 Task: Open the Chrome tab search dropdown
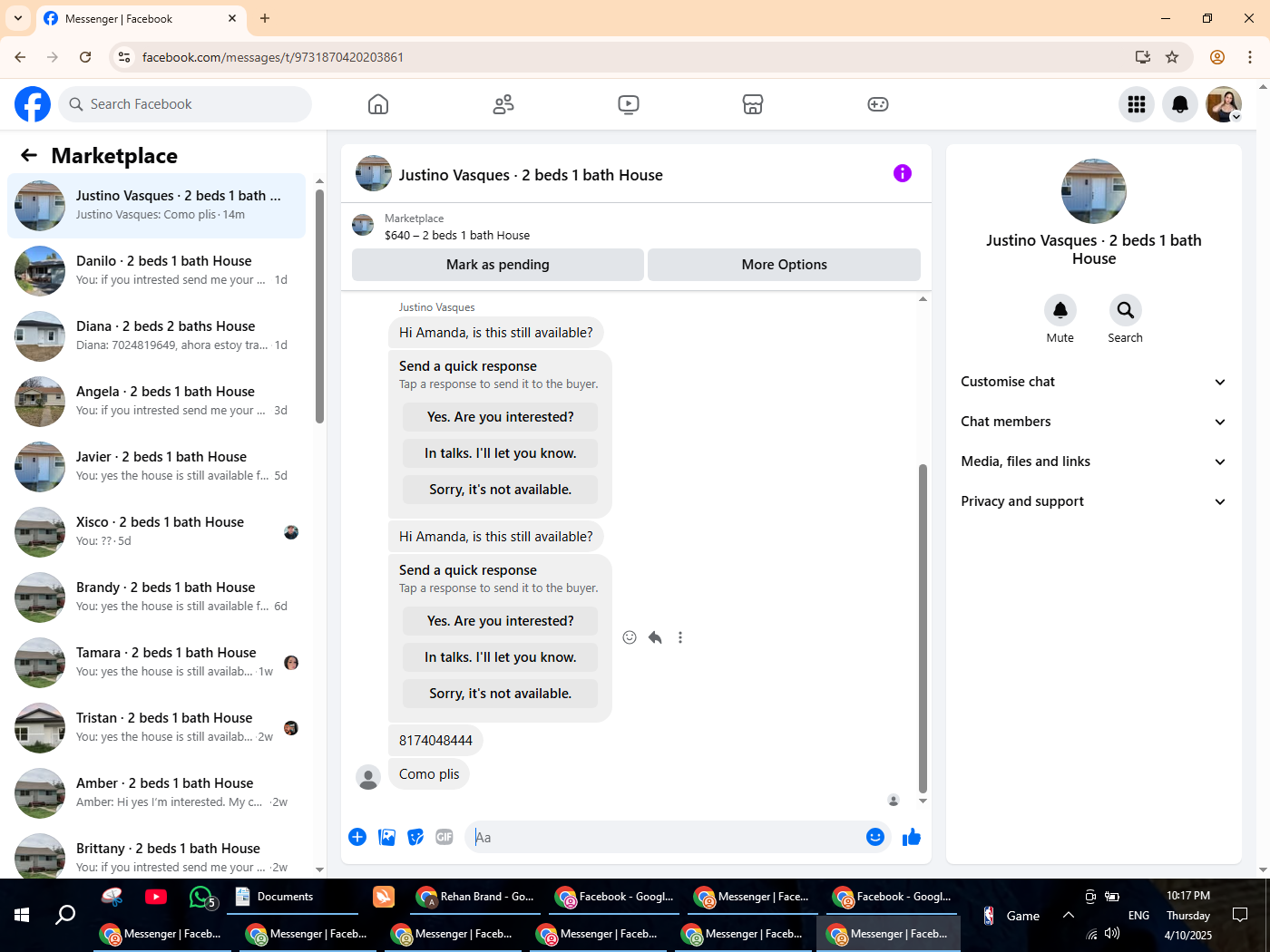pos(18,18)
